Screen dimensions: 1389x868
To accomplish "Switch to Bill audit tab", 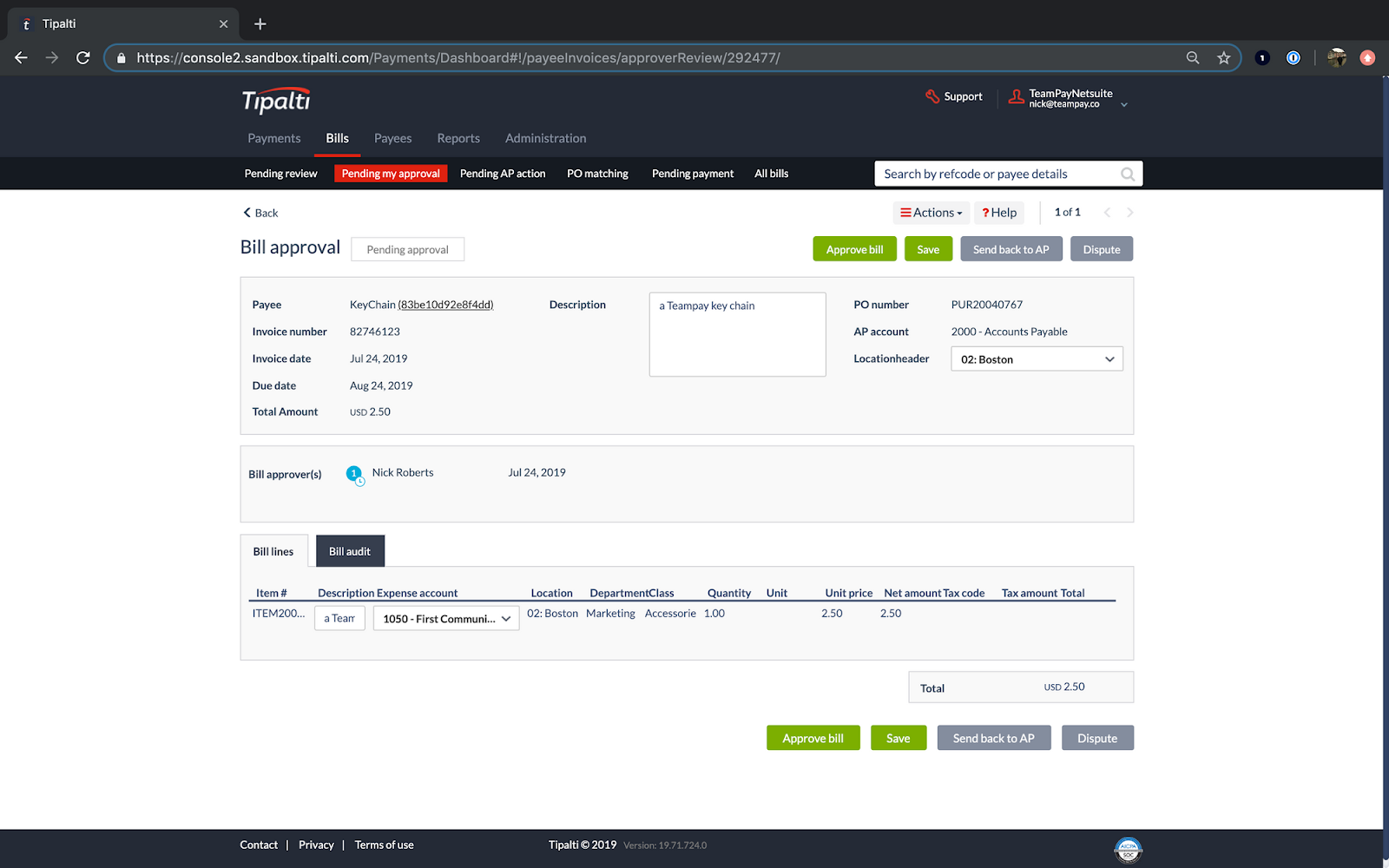I will coord(350,551).
